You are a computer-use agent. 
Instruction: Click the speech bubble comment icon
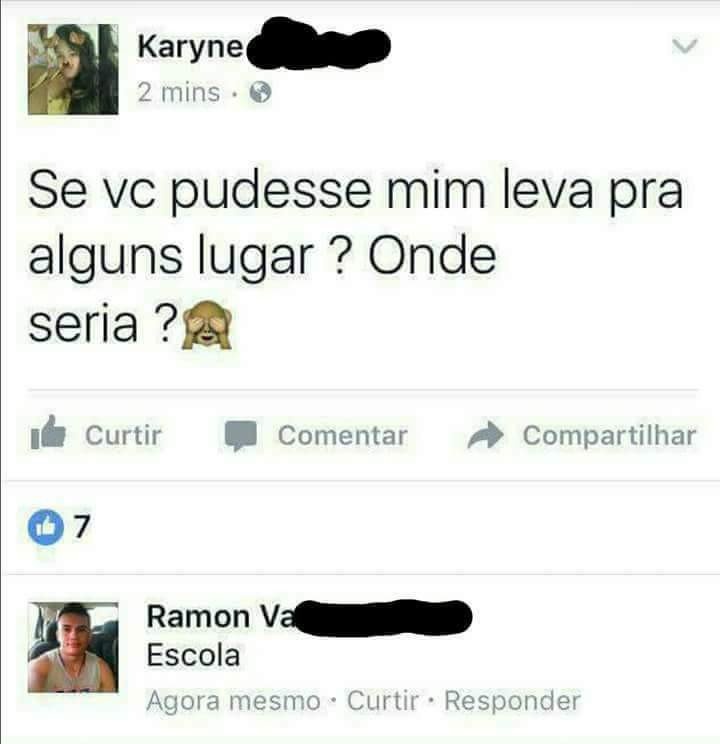pos(241,435)
